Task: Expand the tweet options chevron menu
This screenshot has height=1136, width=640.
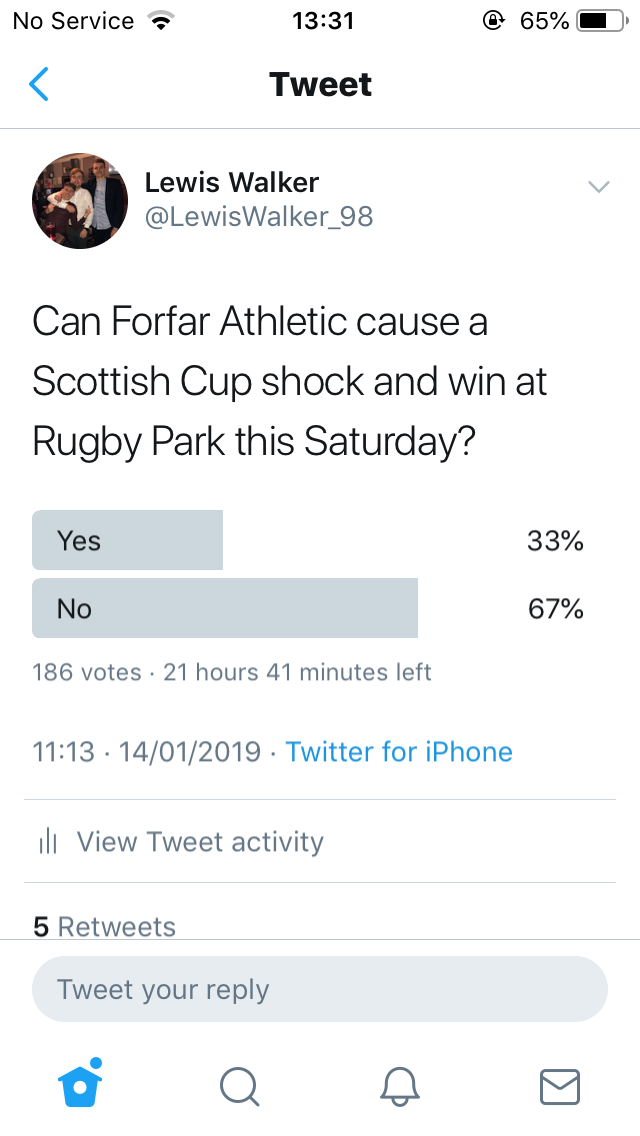Action: [x=598, y=187]
